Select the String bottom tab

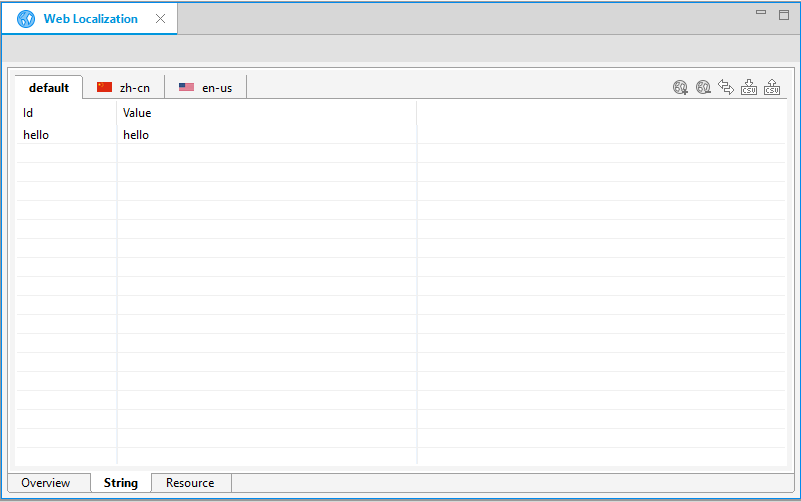click(x=121, y=483)
